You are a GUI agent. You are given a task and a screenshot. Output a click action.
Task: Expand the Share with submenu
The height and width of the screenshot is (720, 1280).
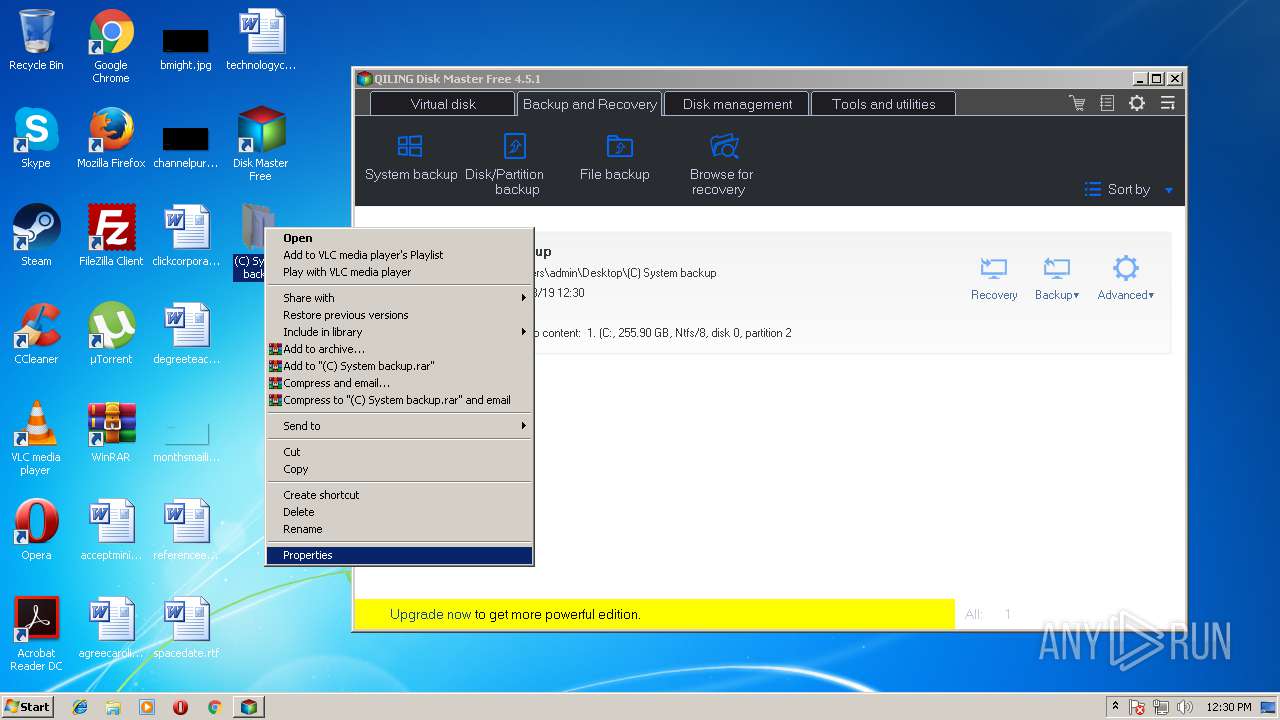tap(399, 298)
